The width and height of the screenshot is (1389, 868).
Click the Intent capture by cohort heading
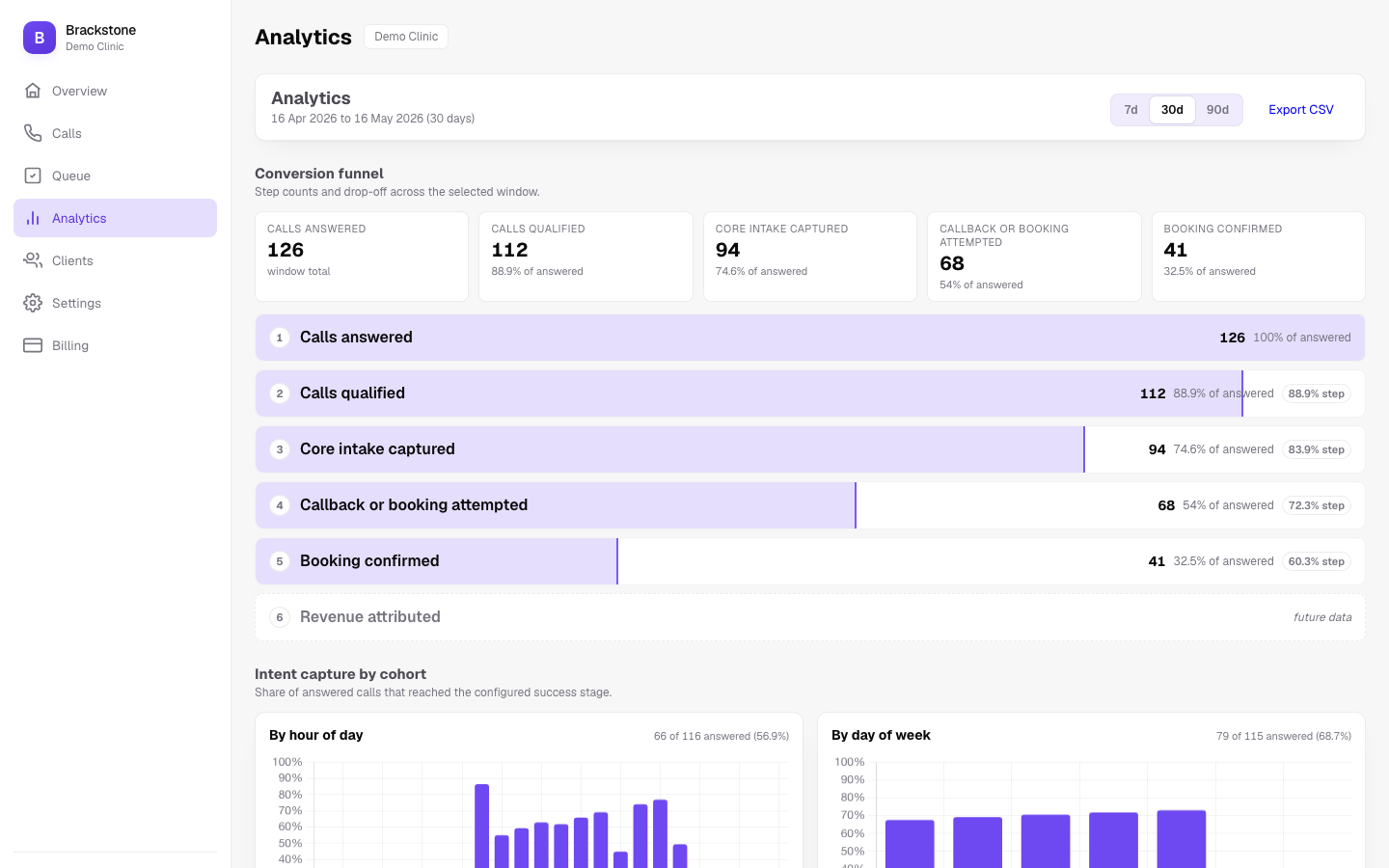[x=340, y=674]
